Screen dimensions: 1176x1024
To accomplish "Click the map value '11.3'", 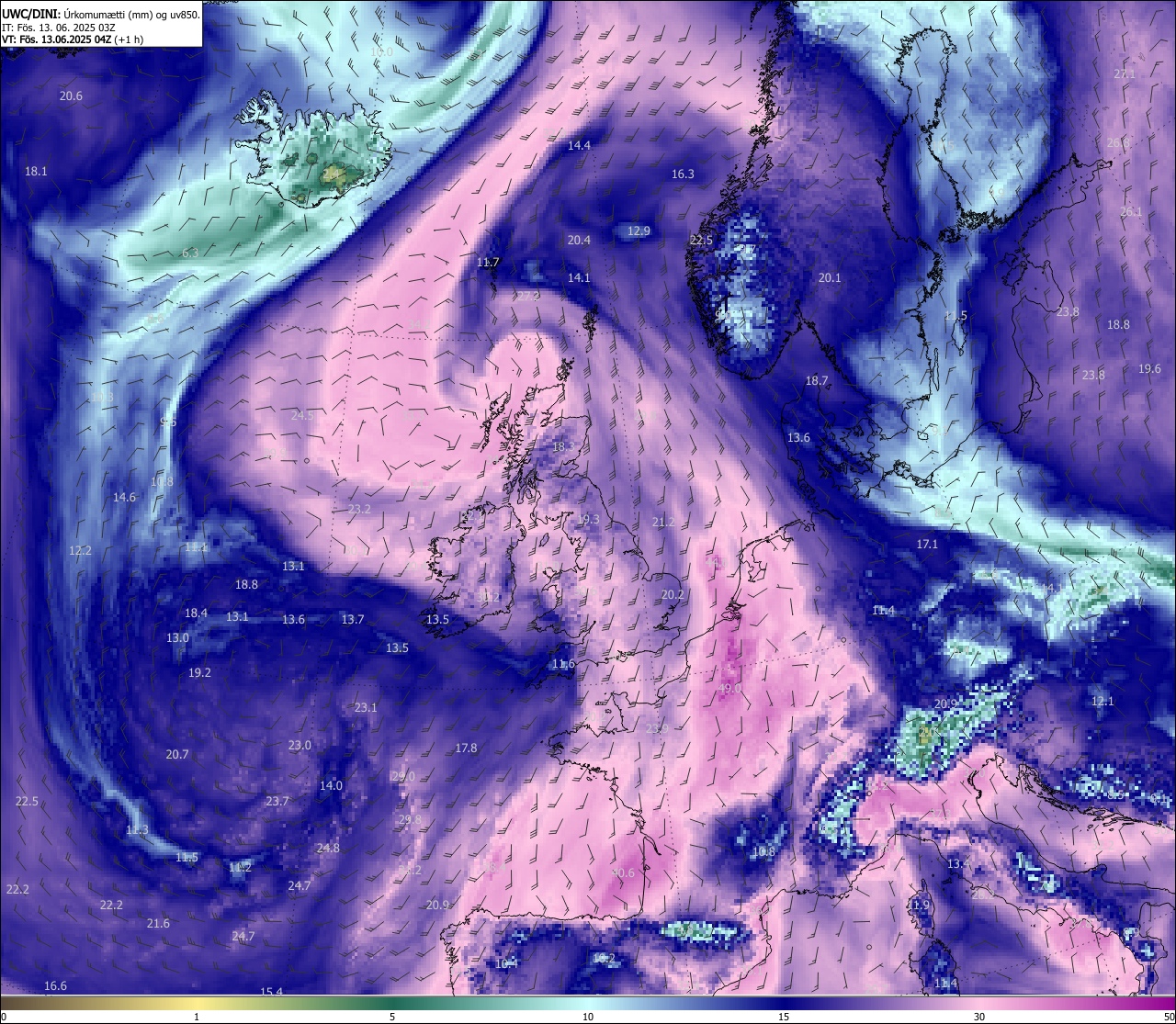I will pyautogui.click(x=137, y=830).
